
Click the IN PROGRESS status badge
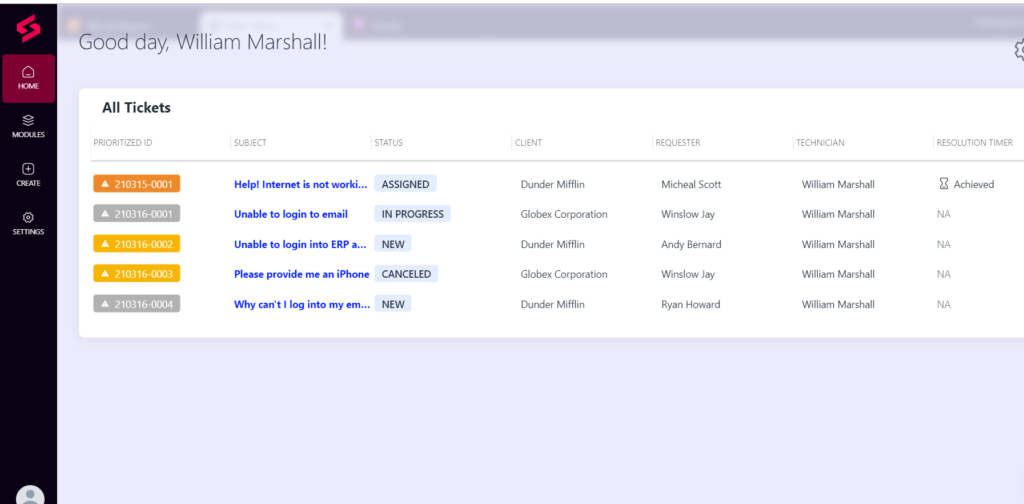[412, 214]
